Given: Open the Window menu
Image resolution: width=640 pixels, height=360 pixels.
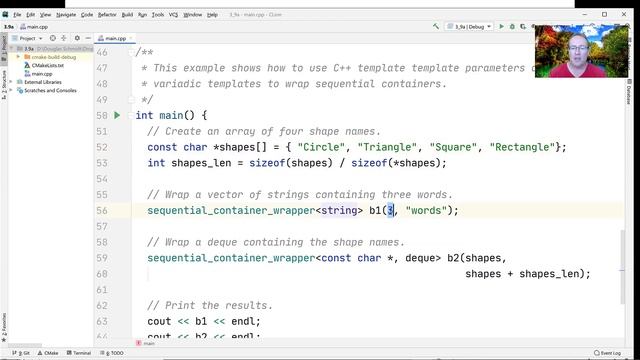Looking at the screenshot, I should tap(193, 15).
